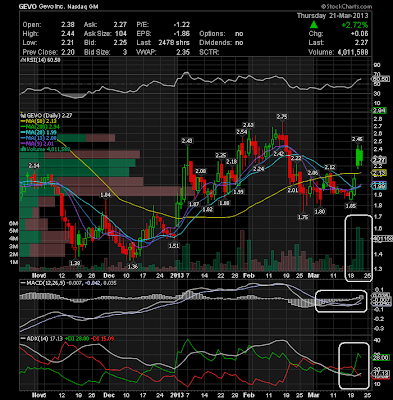This screenshot has width=393, height=400.
Task: Click the 2.54 price label
Action: pos(242,132)
